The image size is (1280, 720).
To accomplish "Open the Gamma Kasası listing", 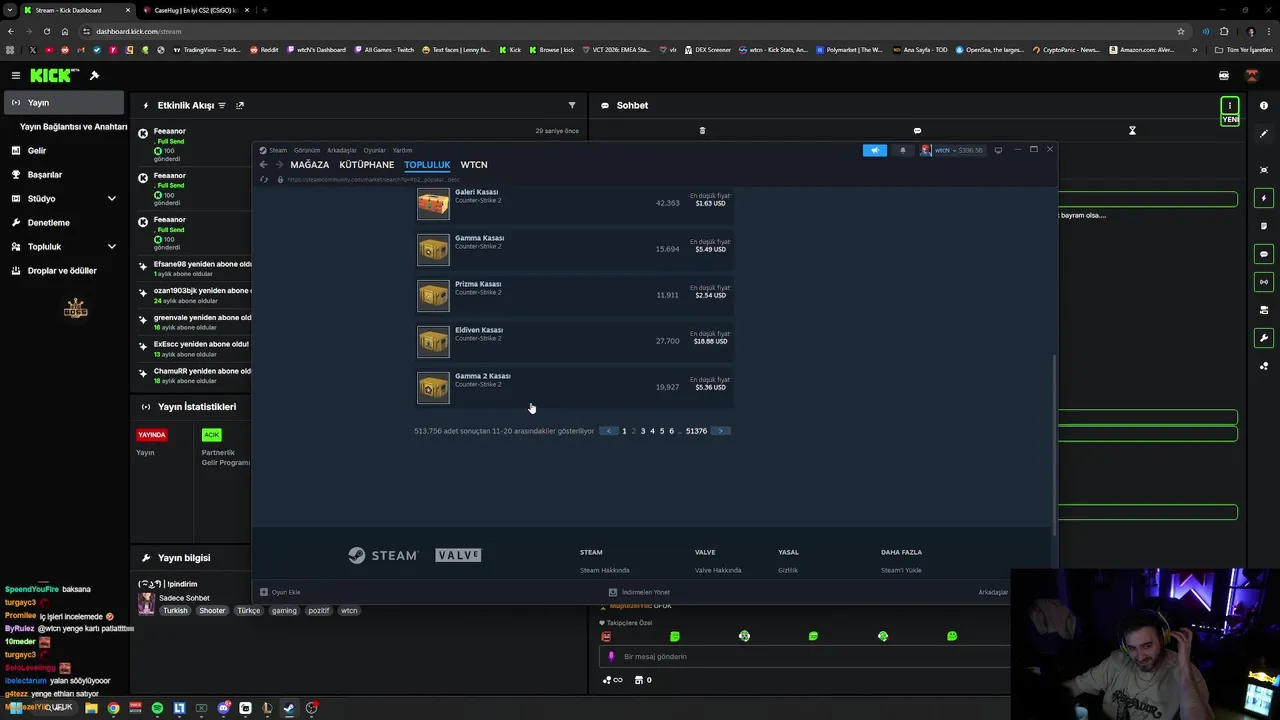I will (575, 249).
